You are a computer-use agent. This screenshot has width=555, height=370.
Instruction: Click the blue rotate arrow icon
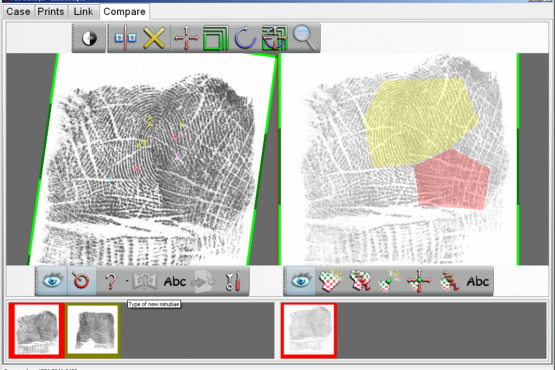pyautogui.click(x=245, y=38)
